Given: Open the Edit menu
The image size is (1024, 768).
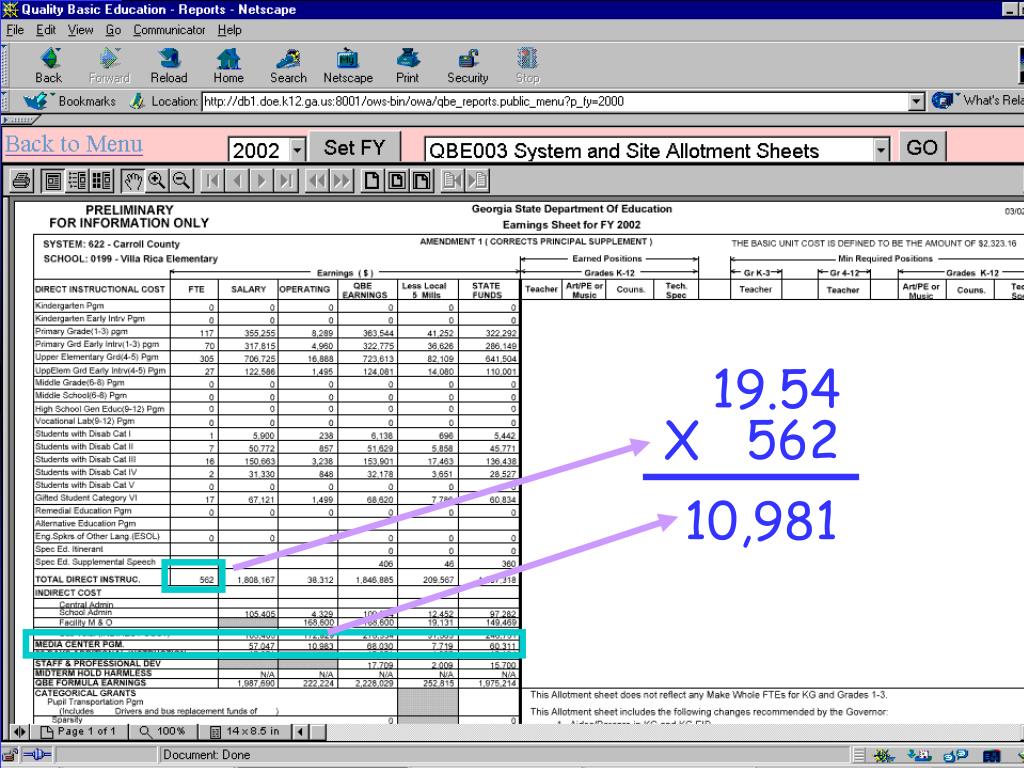Looking at the screenshot, I should pyautogui.click(x=46, y=30).
